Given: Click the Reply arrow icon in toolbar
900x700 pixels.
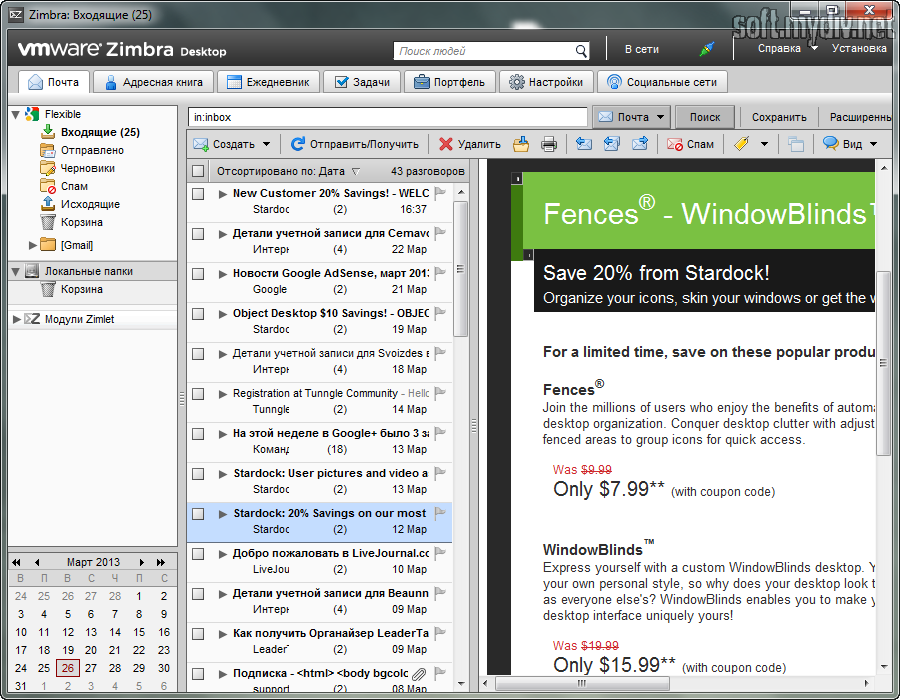Looking at the screenshot, I should (x=584, y=144).
